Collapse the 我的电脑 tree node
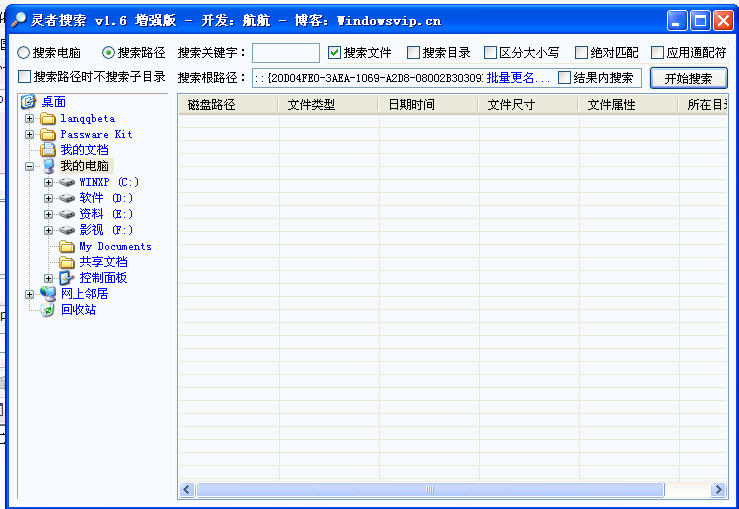This screenshot has width=739, height=509. pos(29,166)
